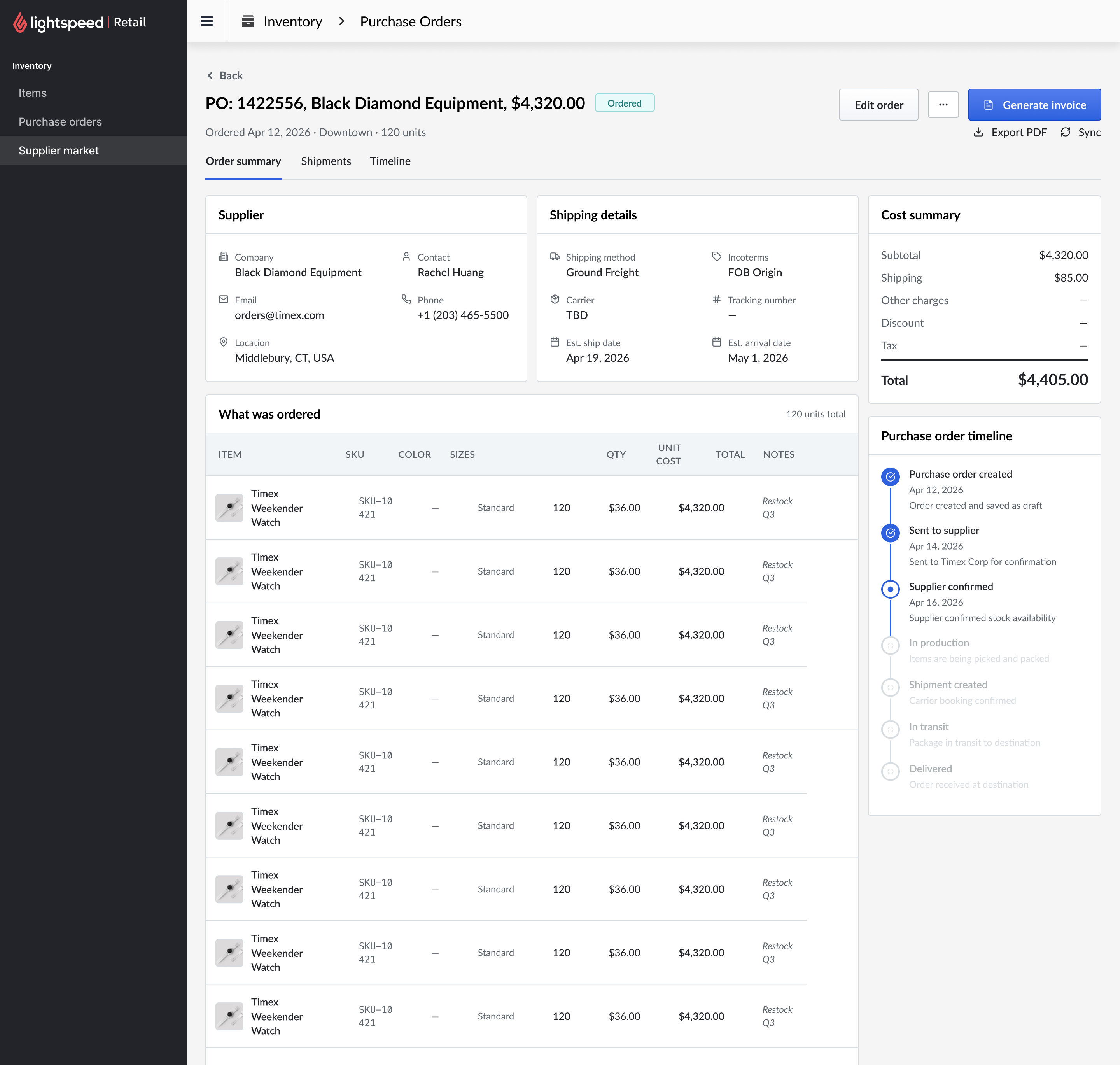Open Items in the sidebar
This screenshot has height=1065, width=1120.
[93, 93]
